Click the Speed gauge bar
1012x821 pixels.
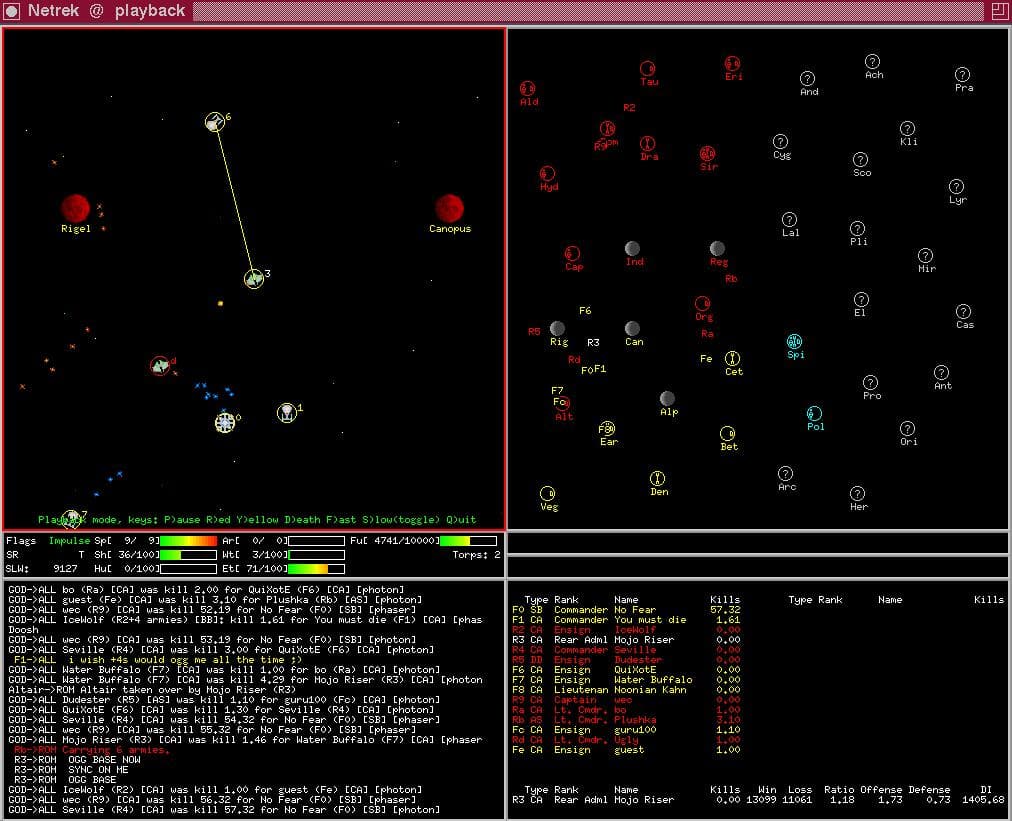(x=188, y=541)
